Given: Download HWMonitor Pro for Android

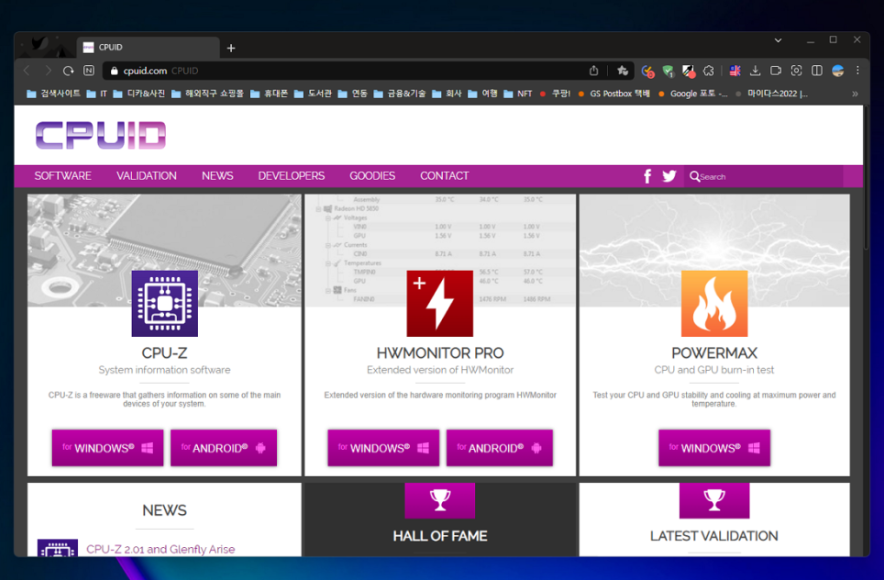Looking at the screenshot, I should tap(500, 448).
